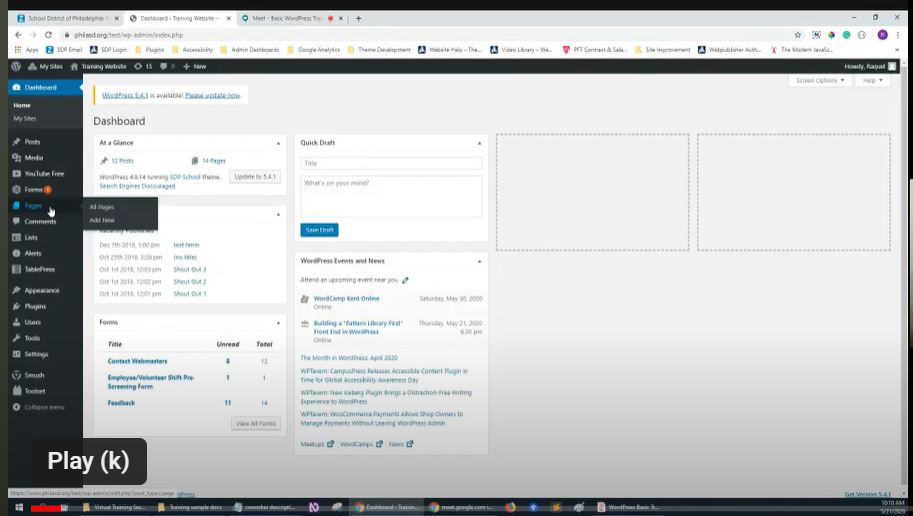The width and height of the screenshot is (913, 516).
Task: Choose Add New from Pages flyout
Action: point(102,220)
